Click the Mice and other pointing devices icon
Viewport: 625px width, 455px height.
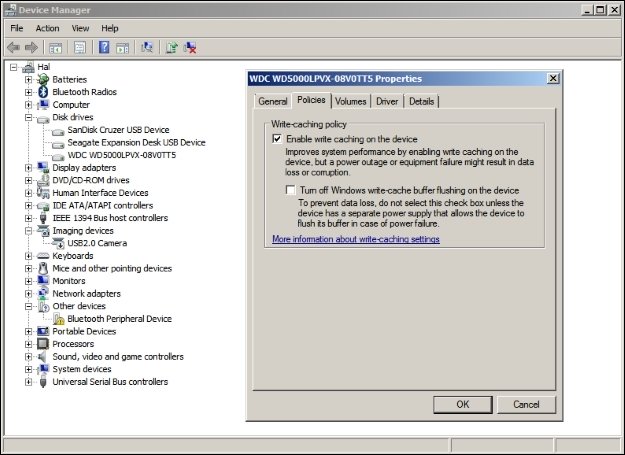(43, 268)
